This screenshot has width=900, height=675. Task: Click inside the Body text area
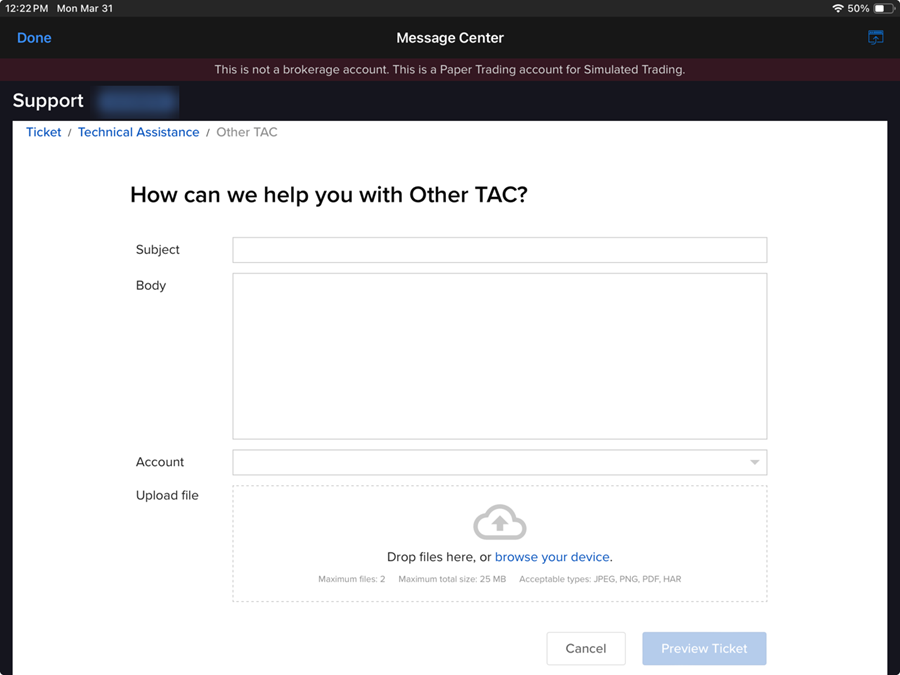click(x=499, y=355)
